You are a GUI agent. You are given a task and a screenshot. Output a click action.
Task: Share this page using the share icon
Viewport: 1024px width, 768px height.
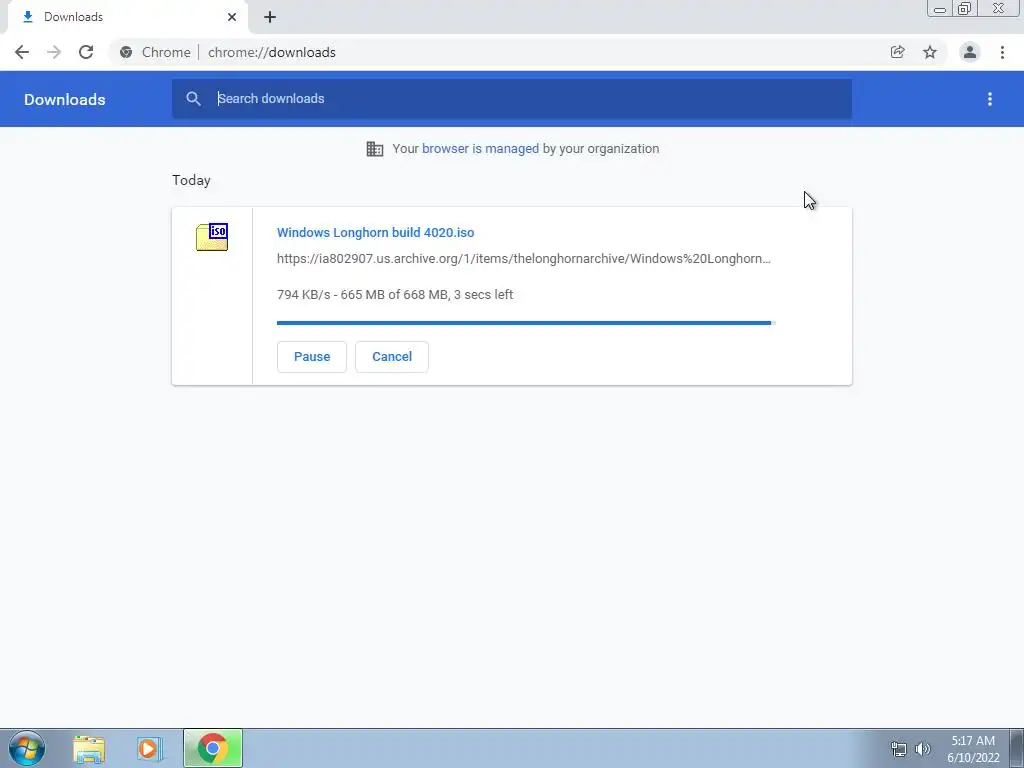[x=897, y=52]
